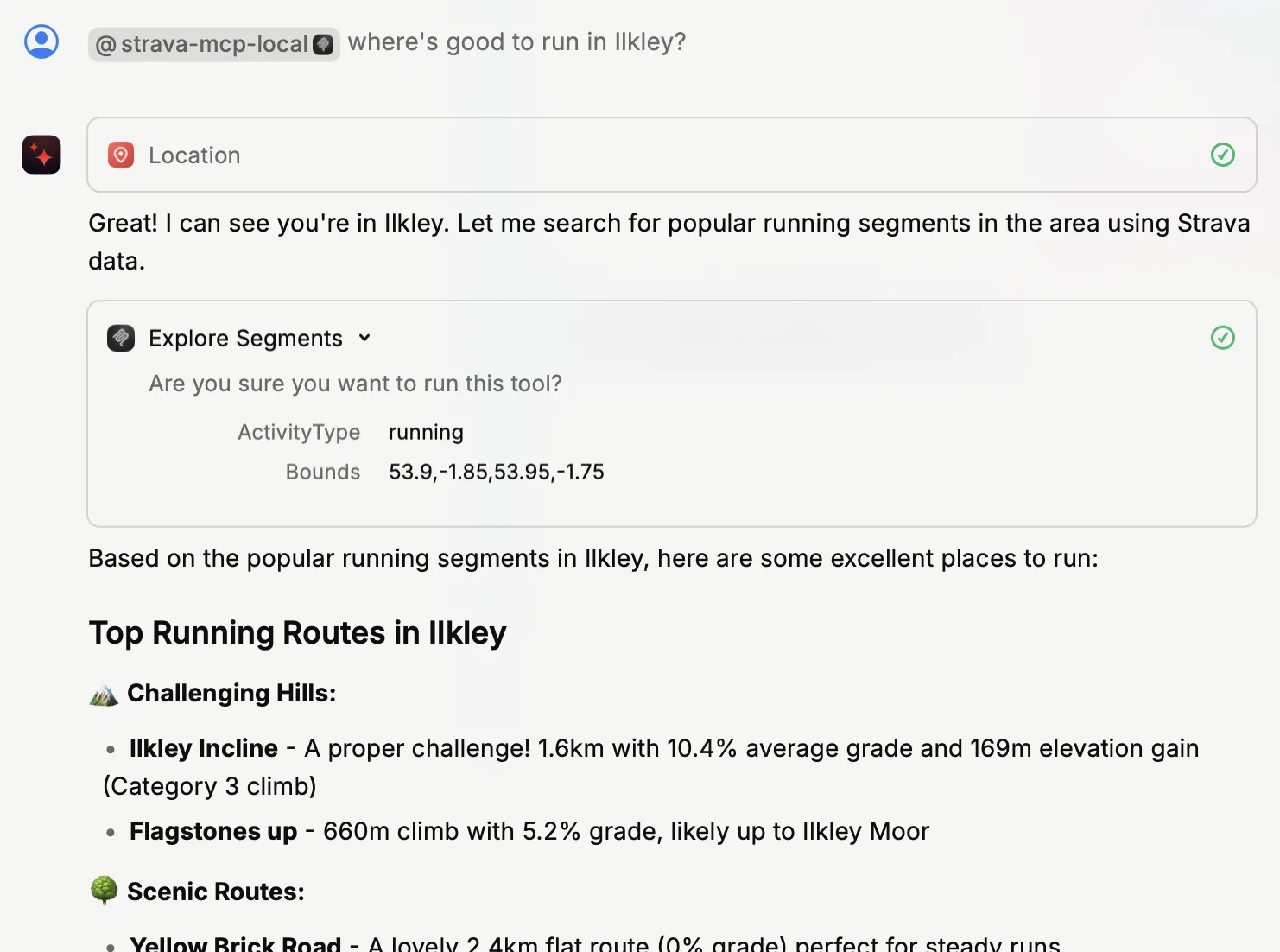Click the Explore Segments tool icon
The image size is (1280, 952).
click(121, 338)
